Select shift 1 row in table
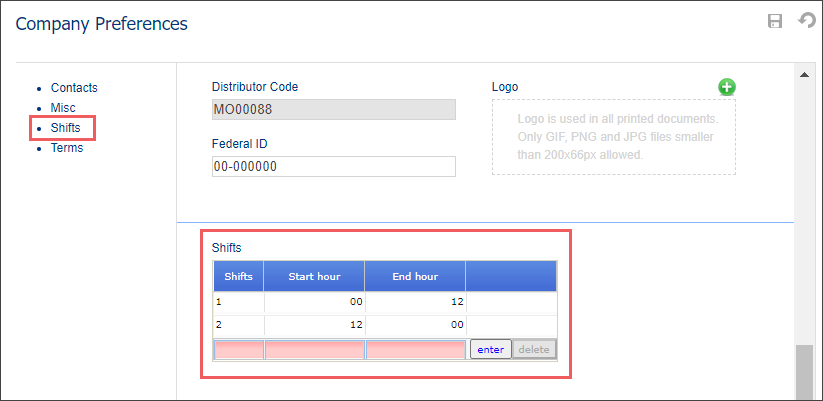The height and width of the screenshot is (401, 823). click(385, 302)
